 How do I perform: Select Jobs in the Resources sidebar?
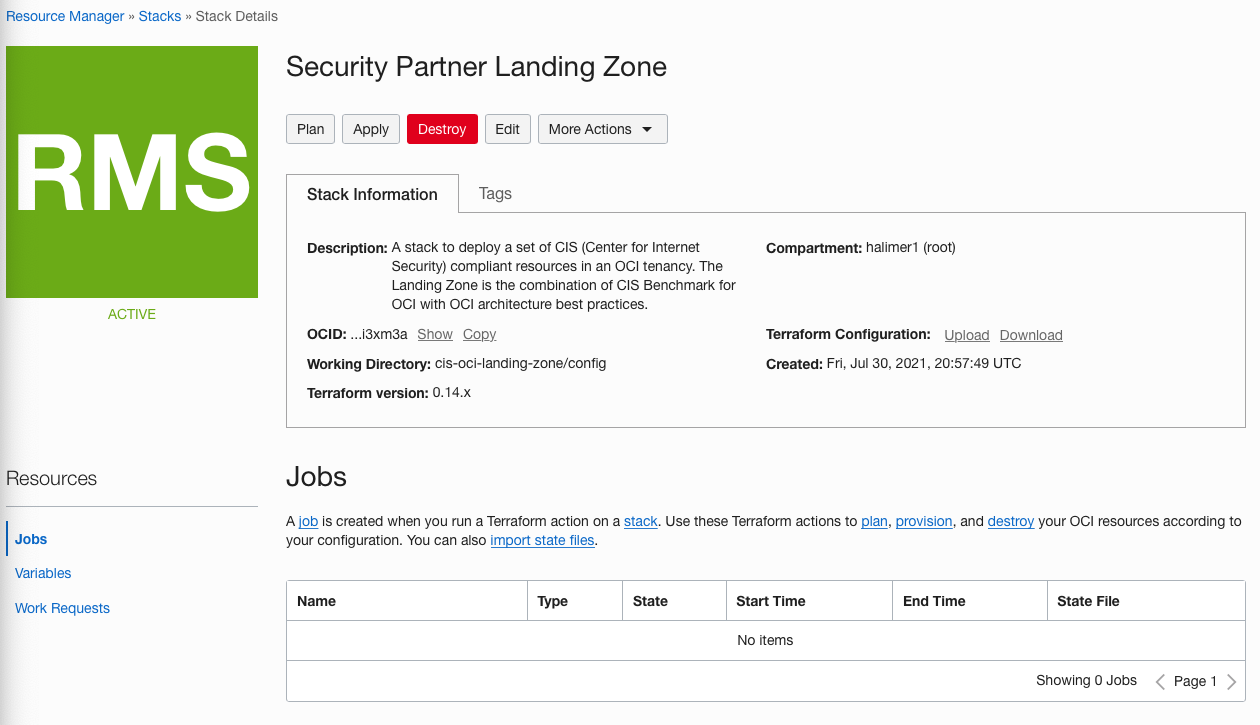pos(29,538)
